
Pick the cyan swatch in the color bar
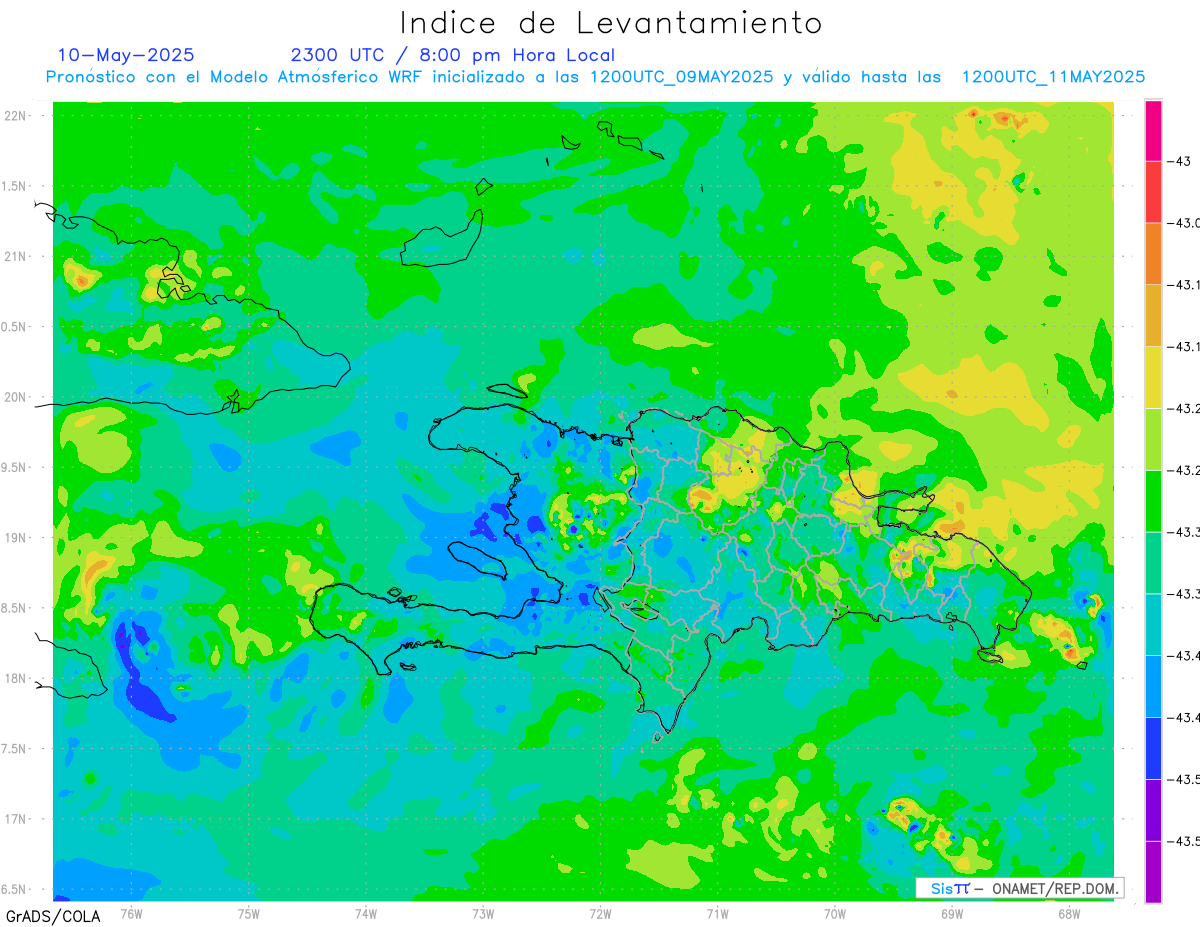point(1153,625)
